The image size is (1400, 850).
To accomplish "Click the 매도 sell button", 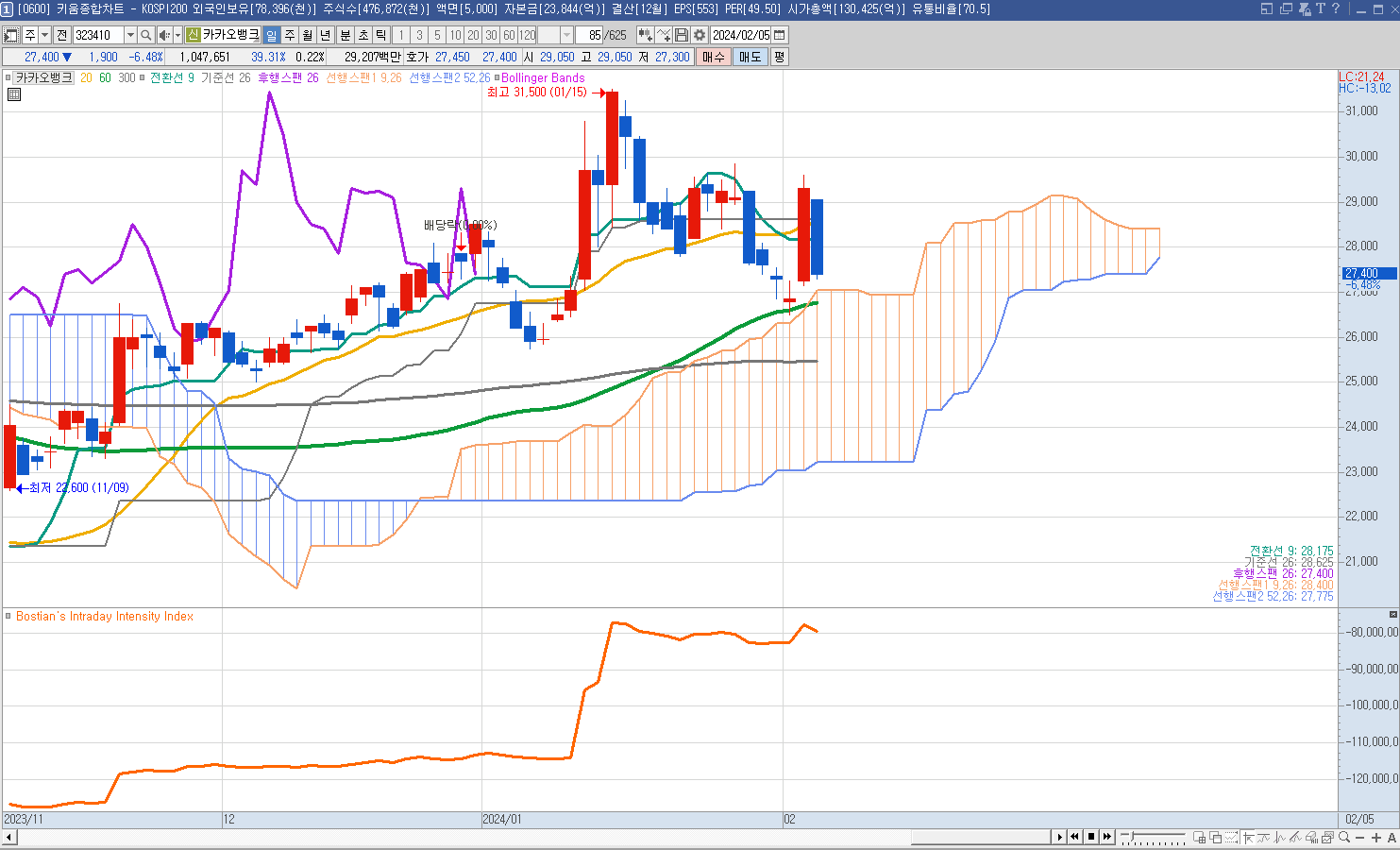I will tap(751, 57).
